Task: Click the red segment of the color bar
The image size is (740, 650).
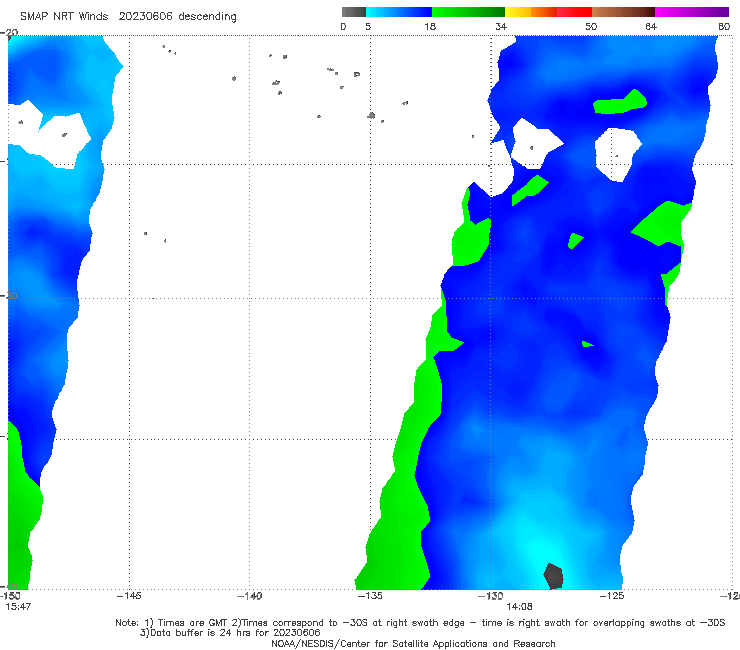Action: coord(574,12)
